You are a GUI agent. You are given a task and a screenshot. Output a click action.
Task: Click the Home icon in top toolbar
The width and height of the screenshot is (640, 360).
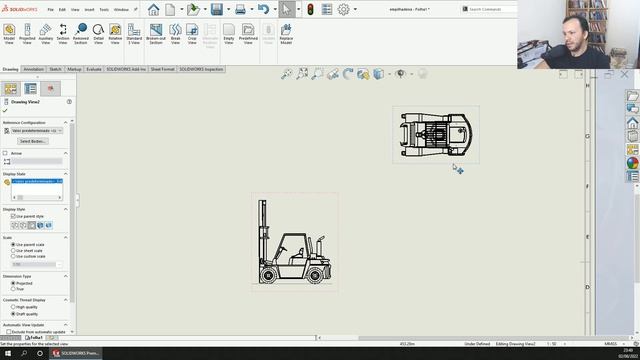click(x=153, y=9)
